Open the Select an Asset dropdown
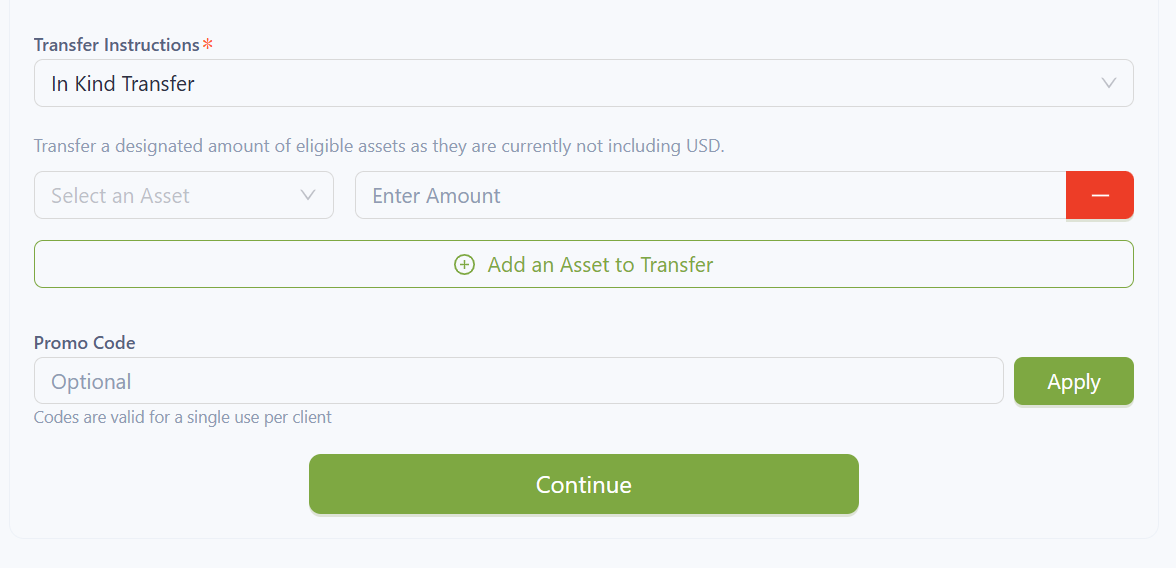 point(184,195)
